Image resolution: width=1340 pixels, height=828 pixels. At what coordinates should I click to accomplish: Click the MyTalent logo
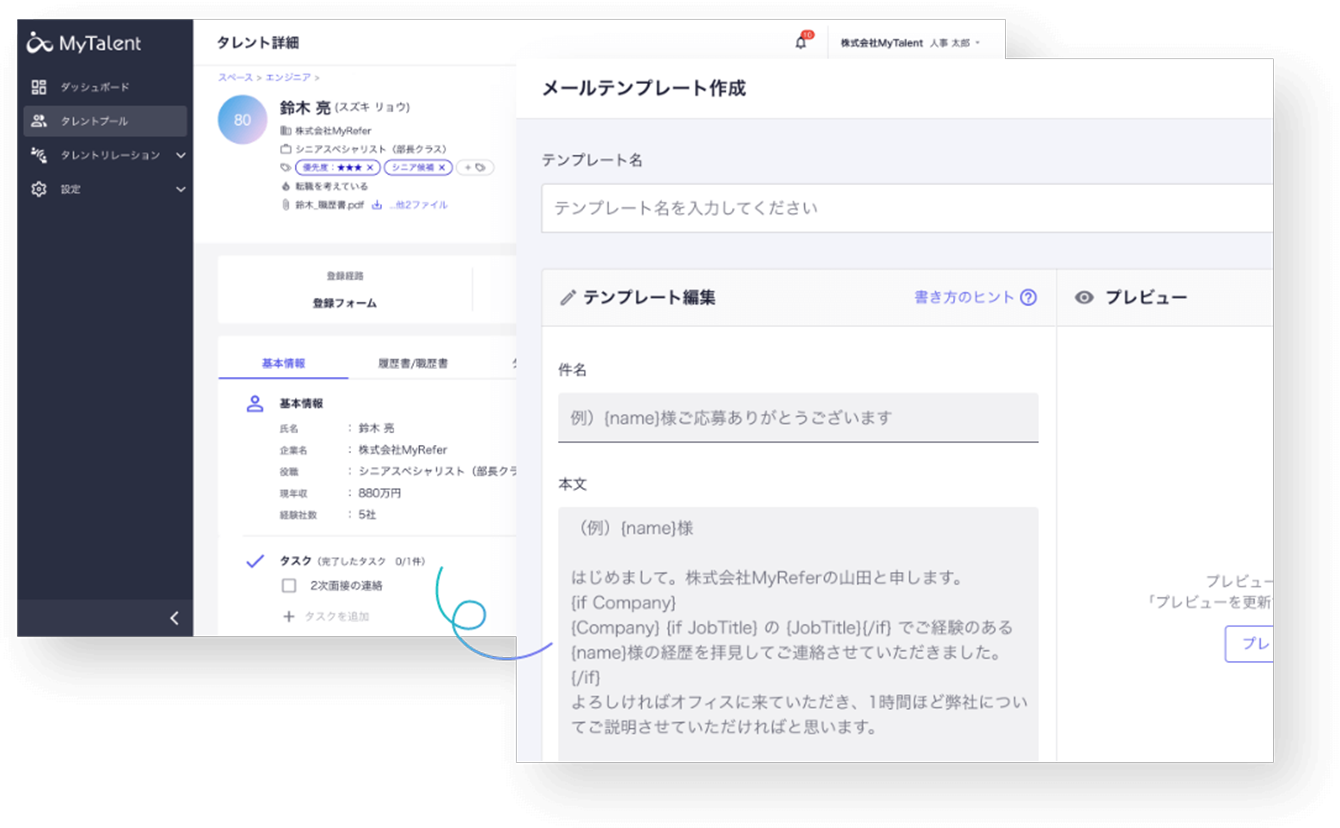pyautogui.click(x=84, y=43)
